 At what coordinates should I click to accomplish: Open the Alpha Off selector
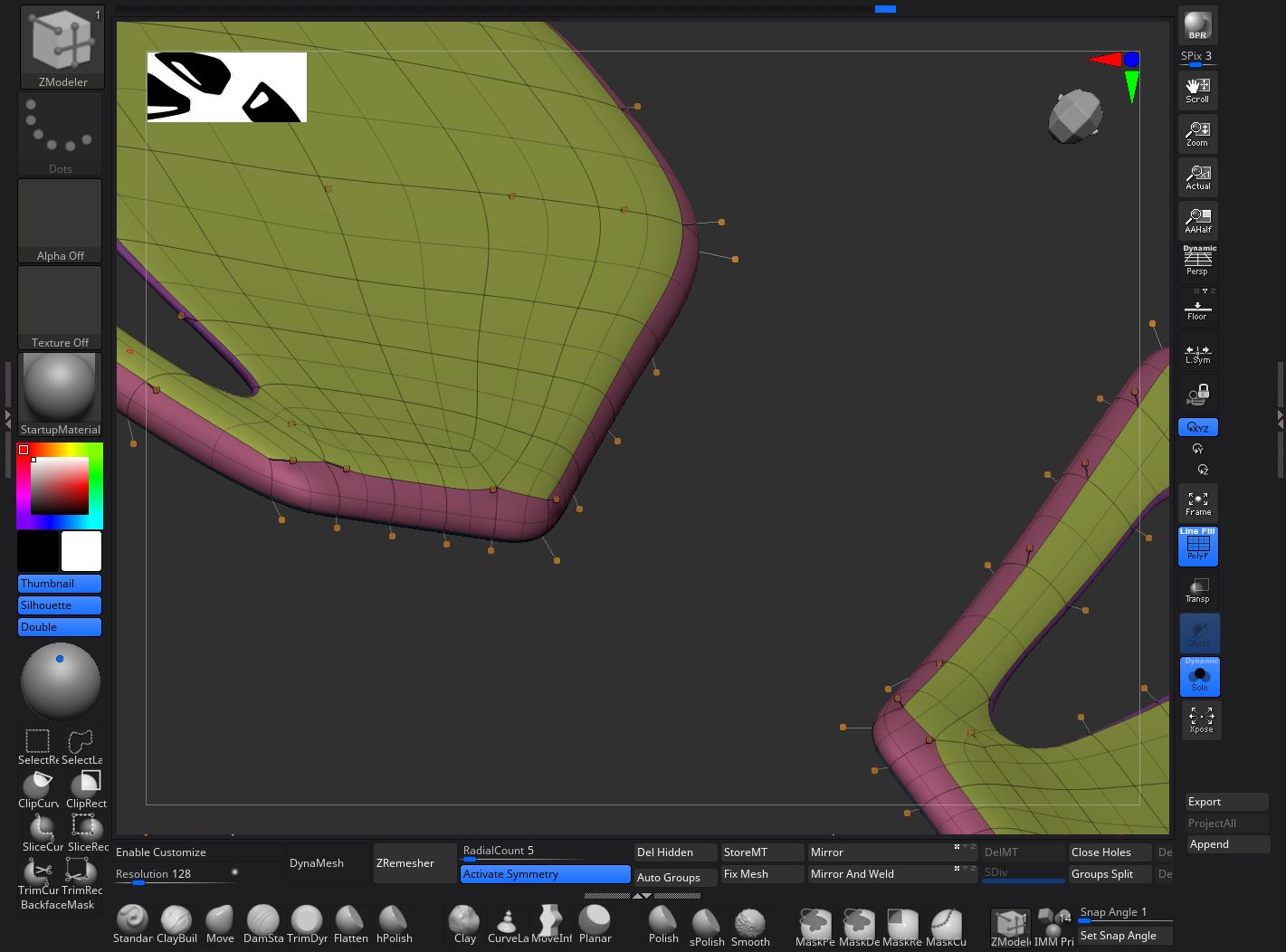(x=60, y=220)
